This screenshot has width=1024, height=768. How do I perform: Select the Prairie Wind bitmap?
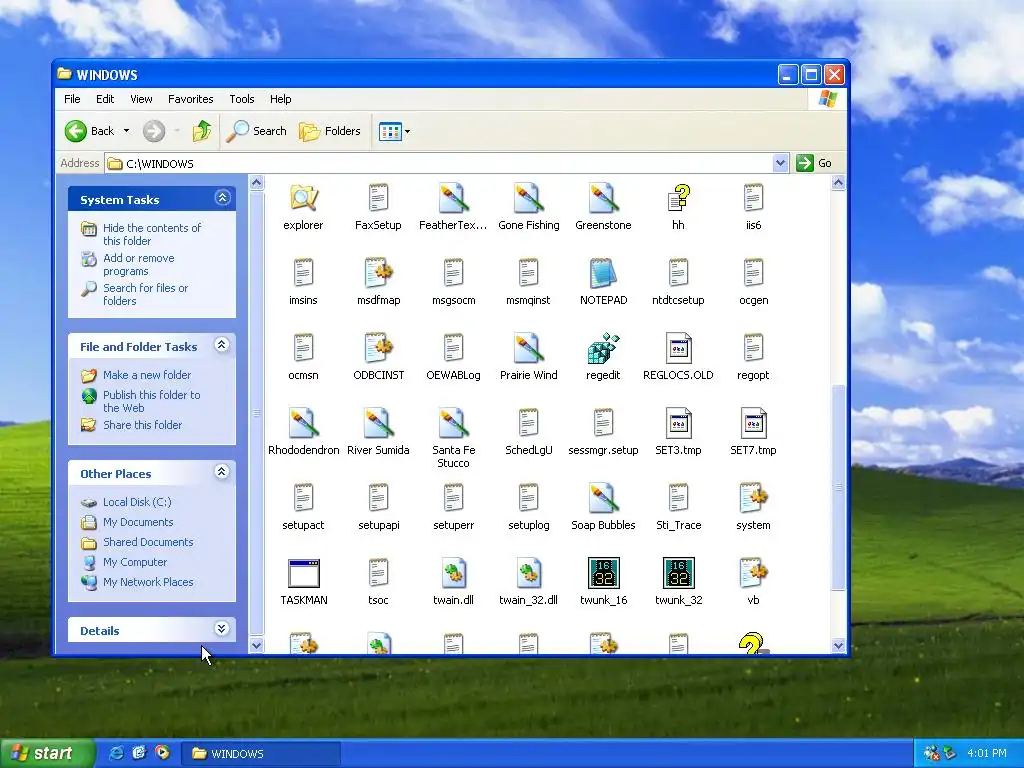[528, 348]
